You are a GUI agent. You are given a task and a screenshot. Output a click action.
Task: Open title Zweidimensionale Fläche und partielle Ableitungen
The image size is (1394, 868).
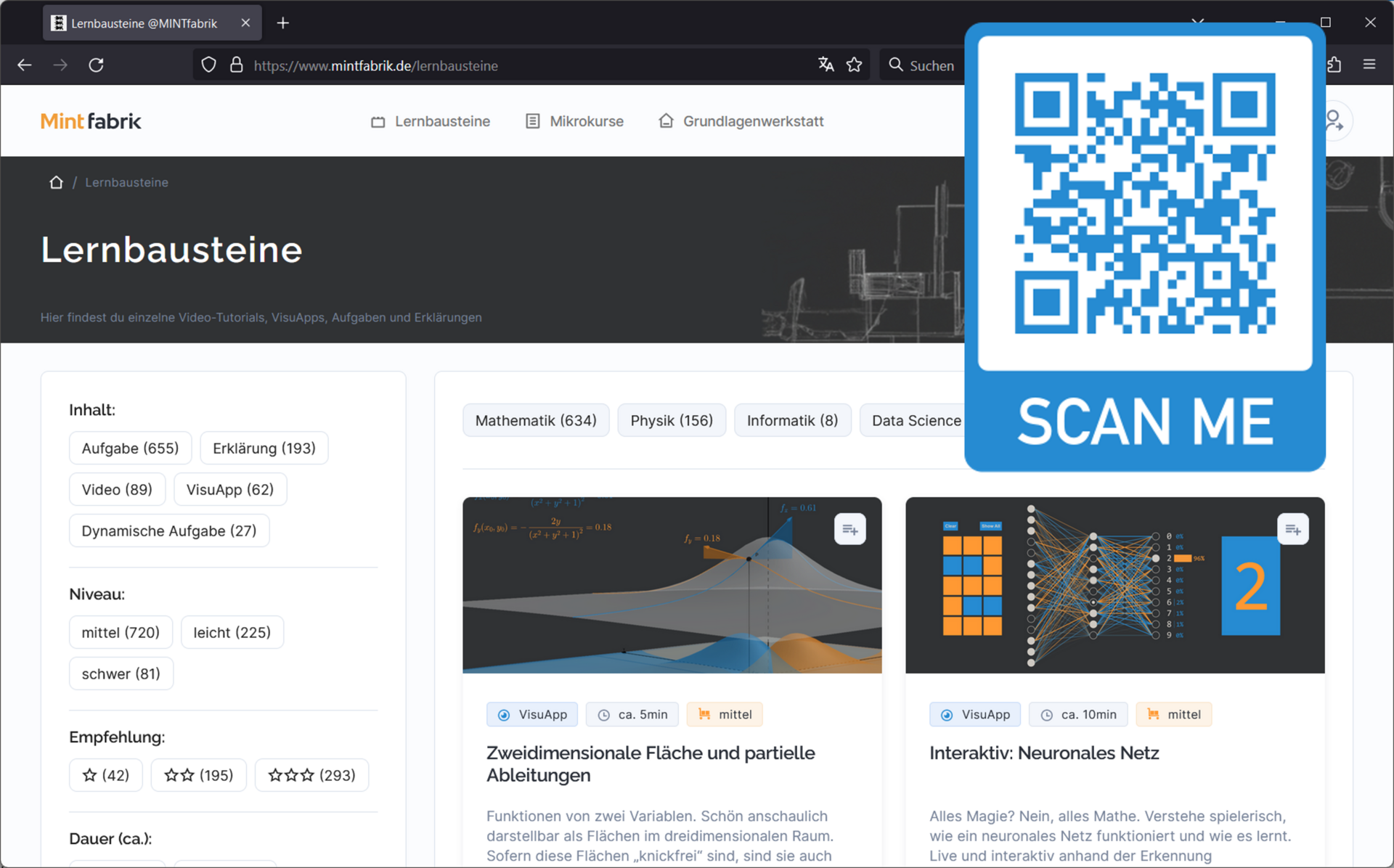651,764
